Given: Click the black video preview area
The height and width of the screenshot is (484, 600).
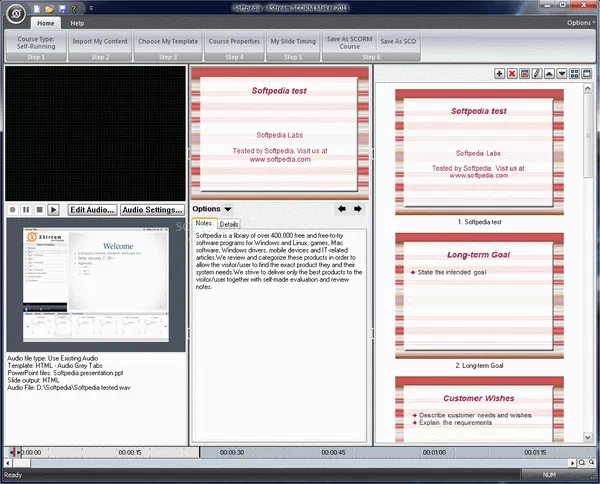Looking at the screenshot, I should pyautogui.click(x=95, y=133).
